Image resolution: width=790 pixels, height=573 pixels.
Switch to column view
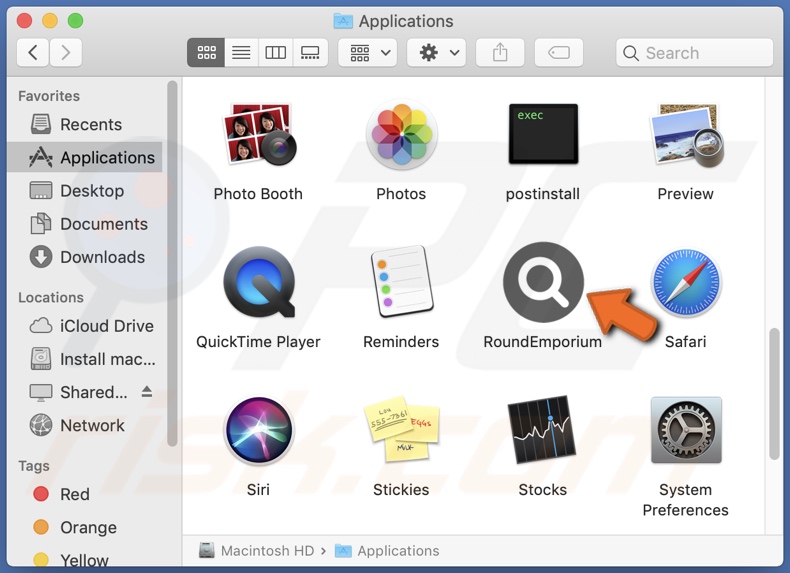point(276,52)
